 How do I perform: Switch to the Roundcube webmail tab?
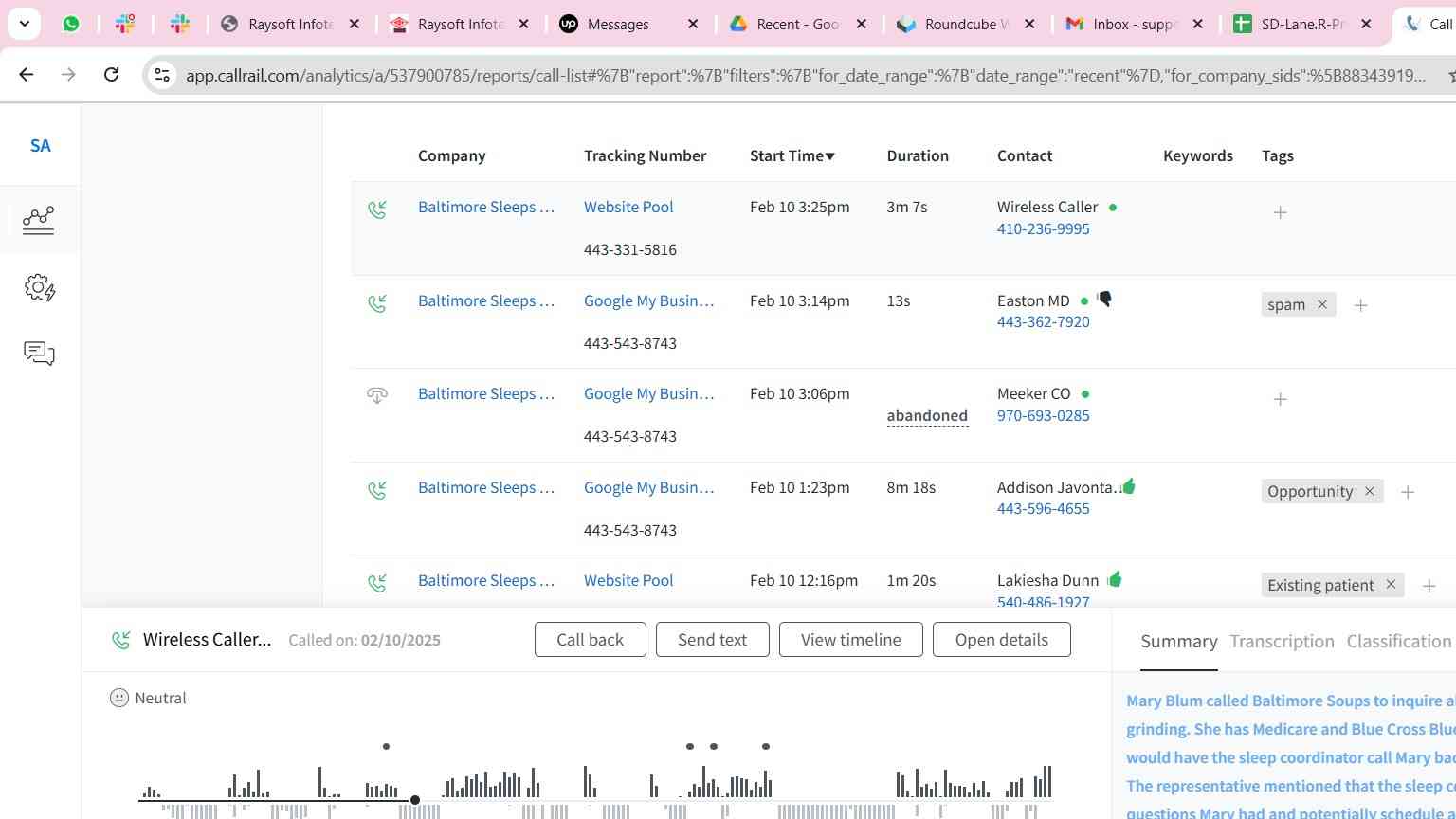[x=967, y=24]
